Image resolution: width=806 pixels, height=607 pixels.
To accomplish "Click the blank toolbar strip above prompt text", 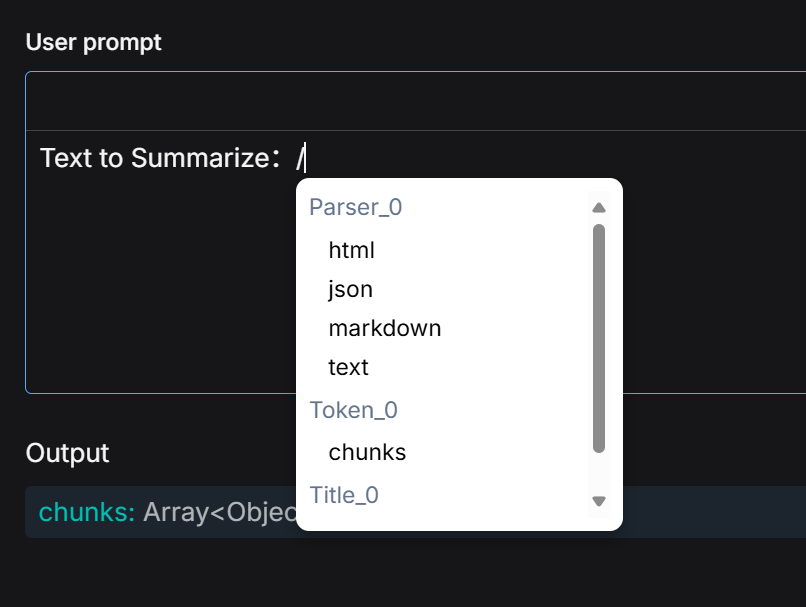I will click(400, 101).
